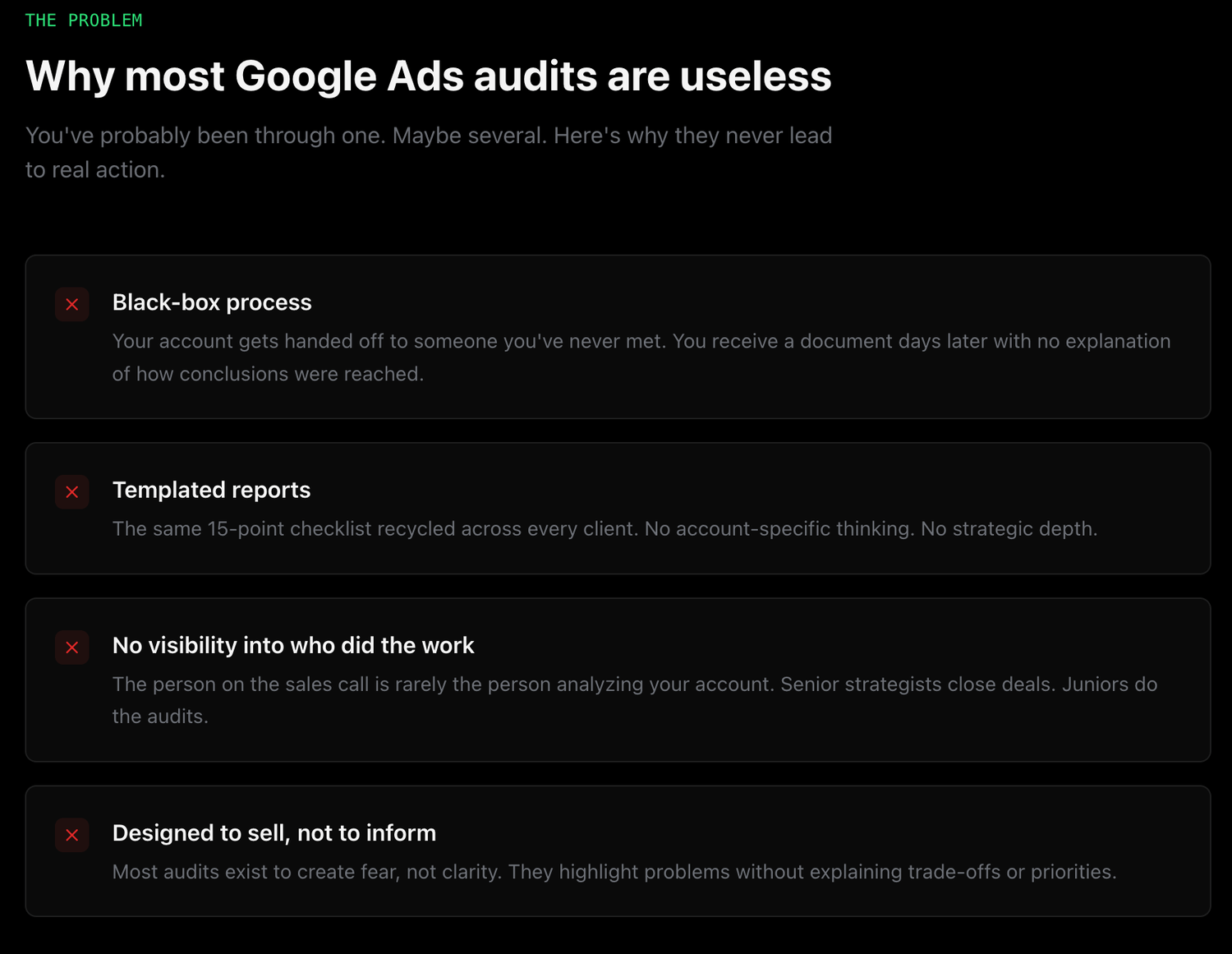Click the "Why most Google Ads audits are useless" headline
Screen dimensions: 1232x954
pyautogui.click(x=428, y=76)
